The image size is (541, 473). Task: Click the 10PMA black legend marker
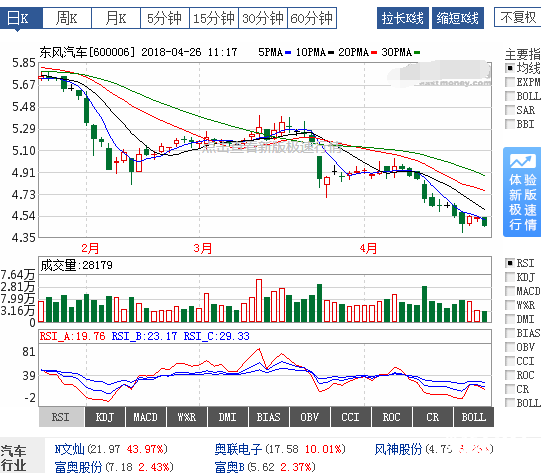[331, 53]
